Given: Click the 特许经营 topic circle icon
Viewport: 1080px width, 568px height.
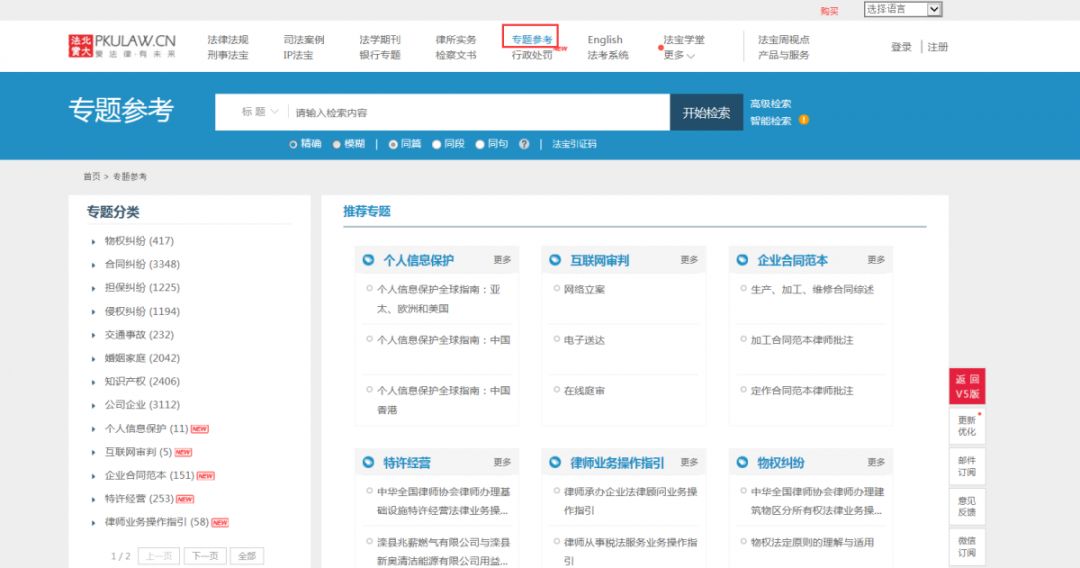Looking at the screenshot, I should tap(369, 462).
